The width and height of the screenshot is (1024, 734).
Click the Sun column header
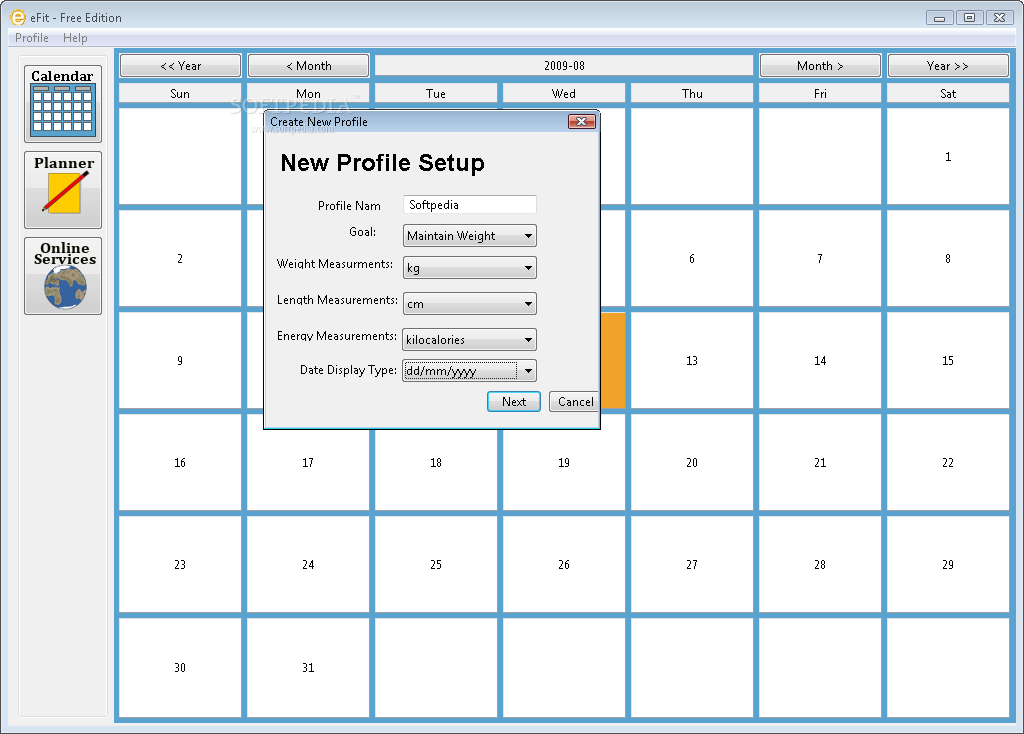180,93
